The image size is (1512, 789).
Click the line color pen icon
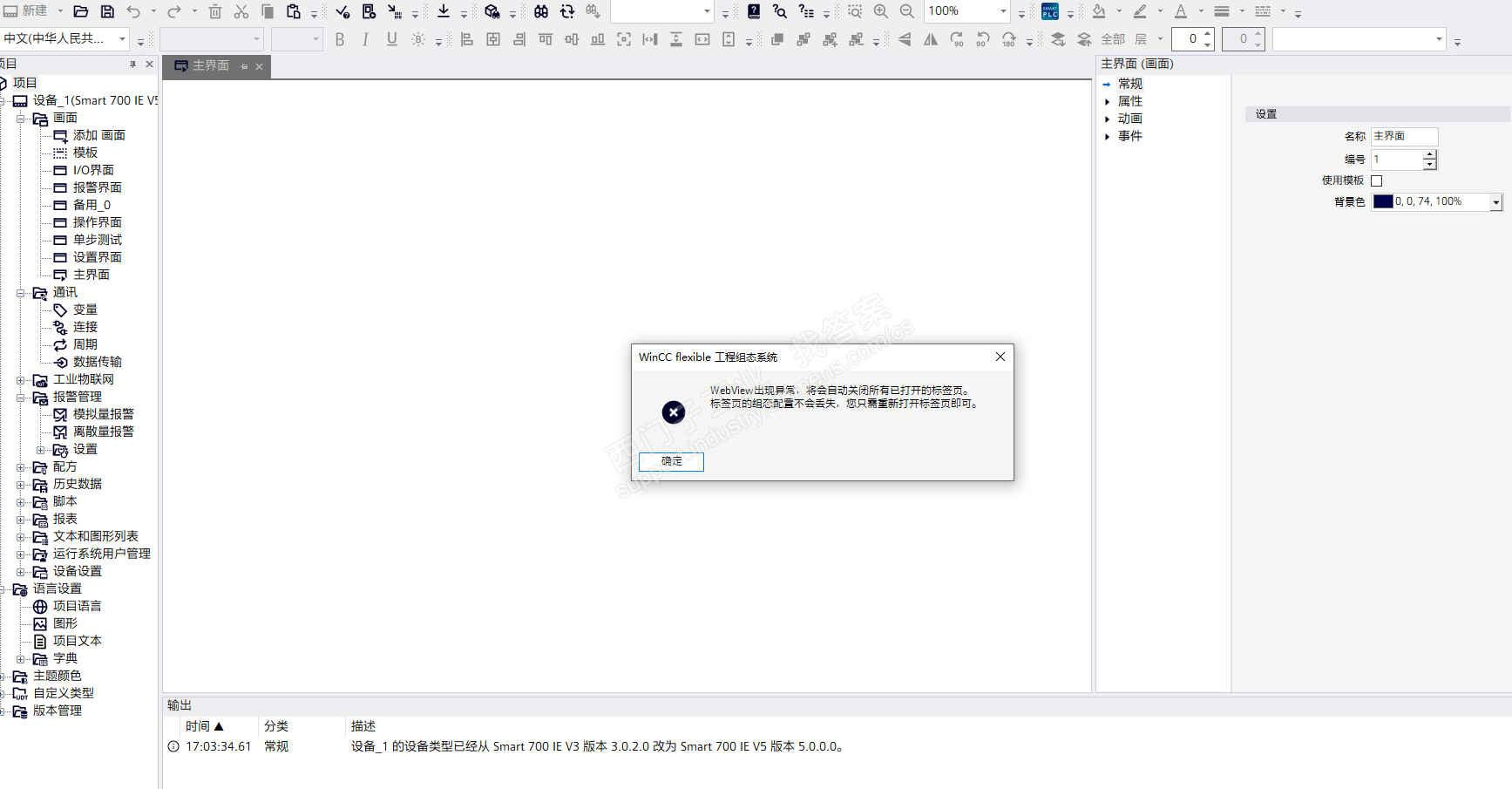point(1140,11)
